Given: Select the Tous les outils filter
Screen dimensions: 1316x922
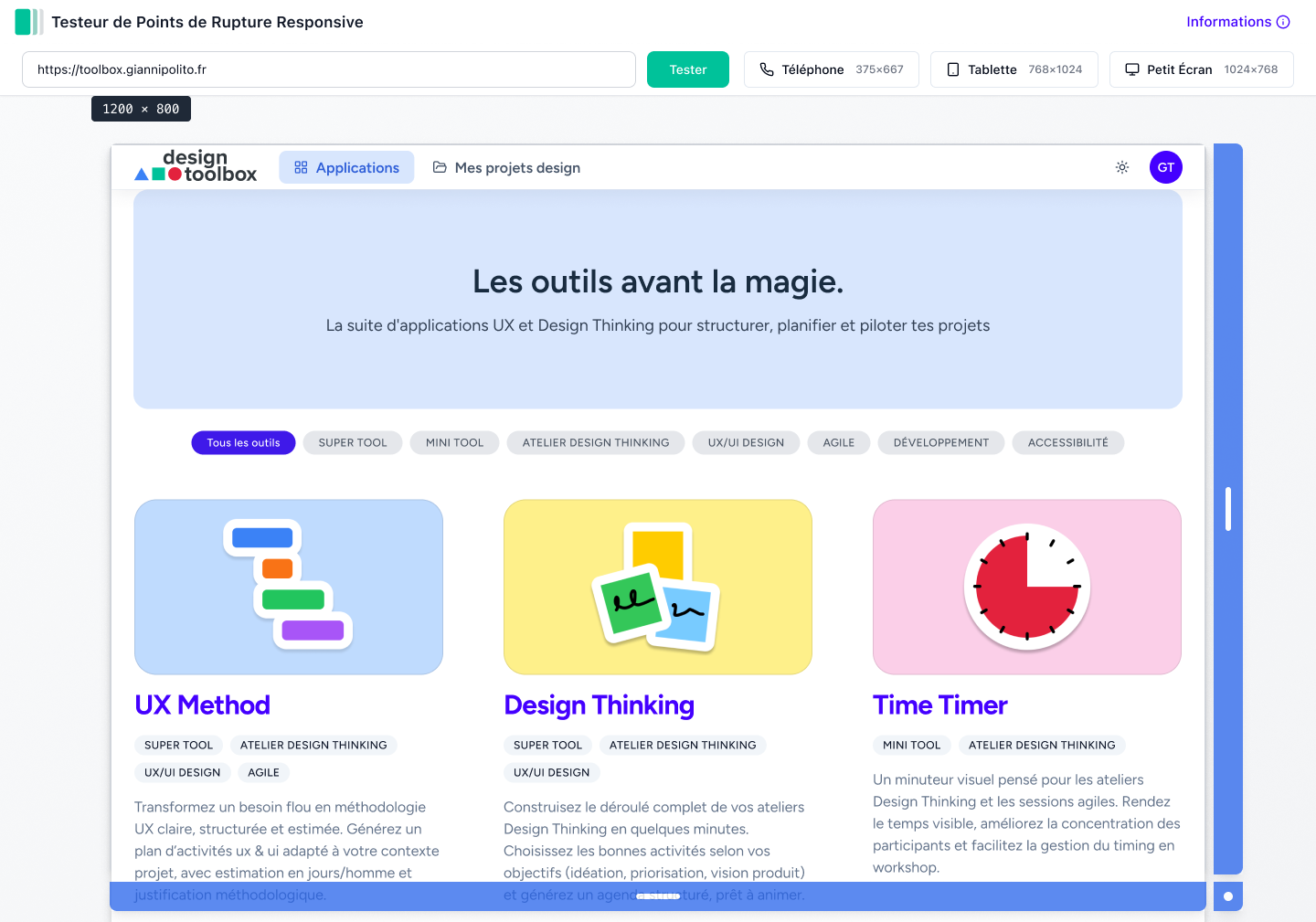Looking at the screenshot, I should pos(243,442).
